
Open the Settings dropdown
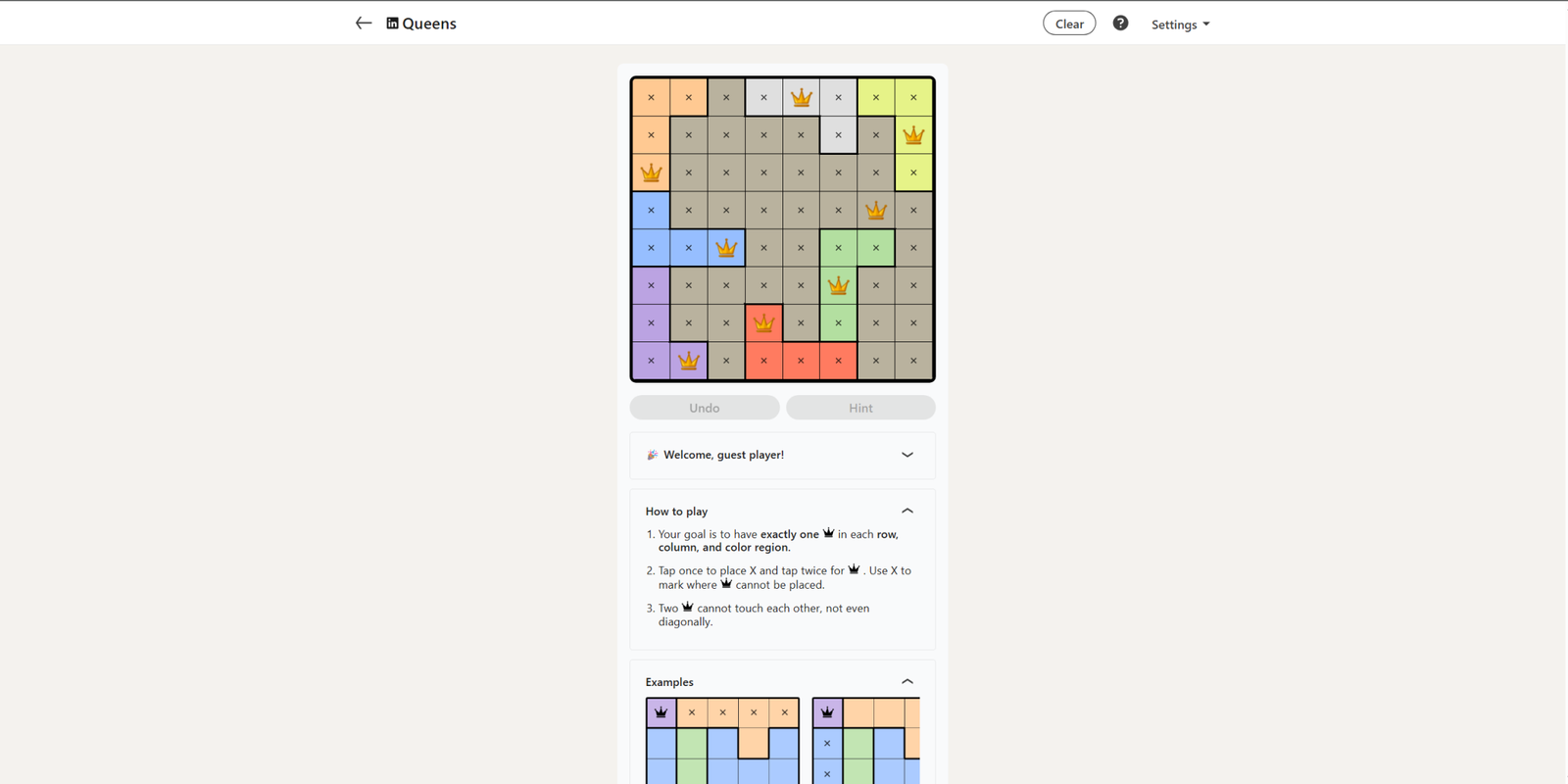click(x=1180, y=24)
